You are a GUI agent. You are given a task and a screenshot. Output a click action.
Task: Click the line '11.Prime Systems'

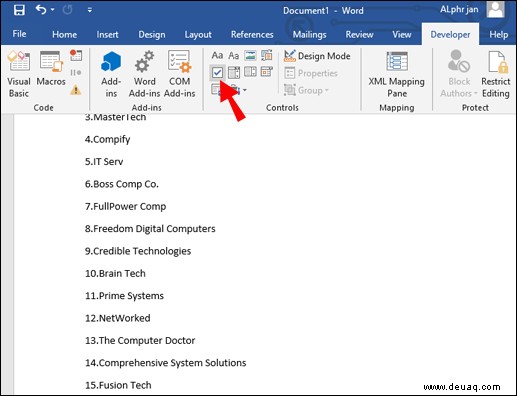(124, 296)
